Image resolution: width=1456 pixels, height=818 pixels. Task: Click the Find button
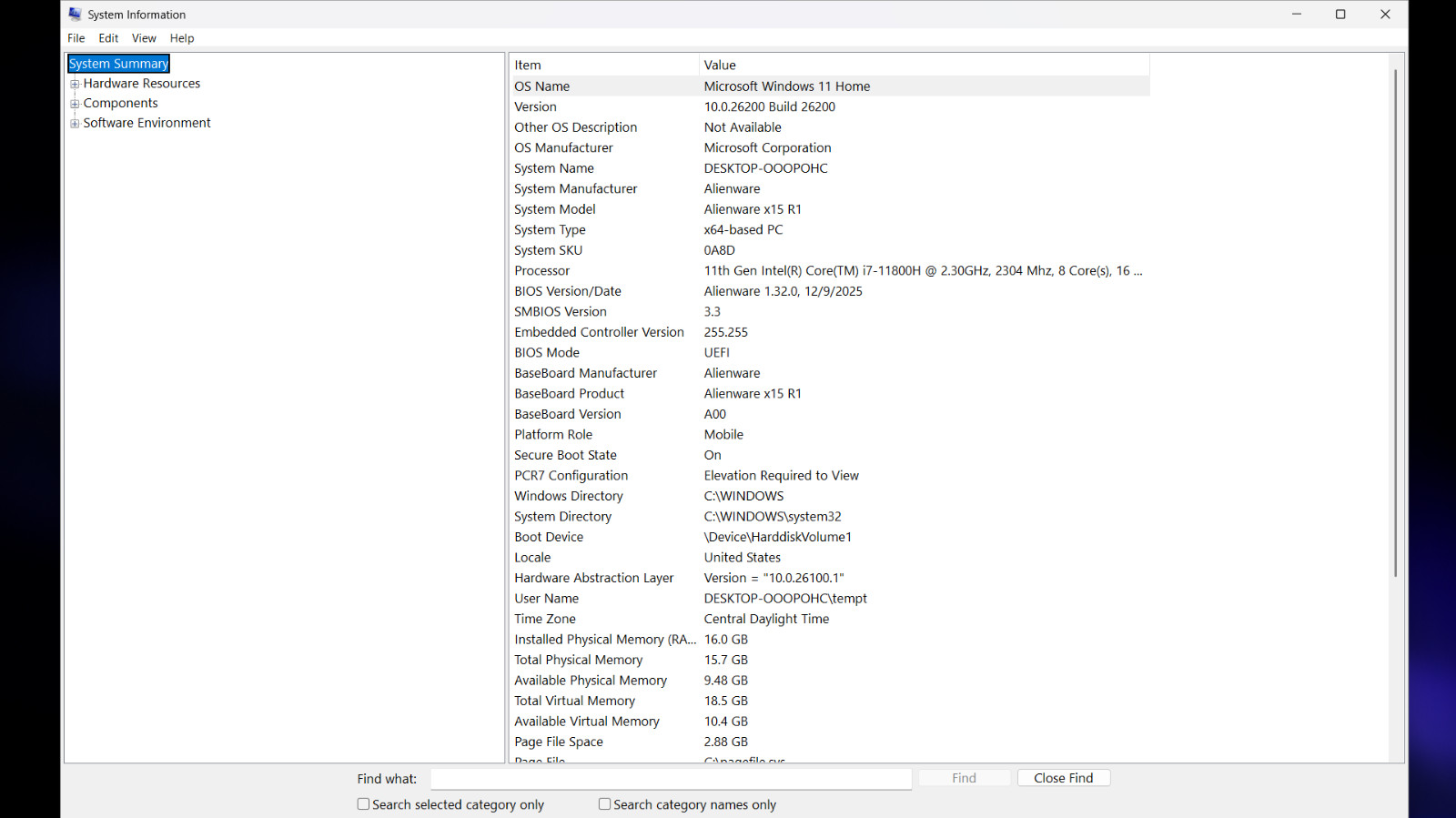tap(965, 778)
